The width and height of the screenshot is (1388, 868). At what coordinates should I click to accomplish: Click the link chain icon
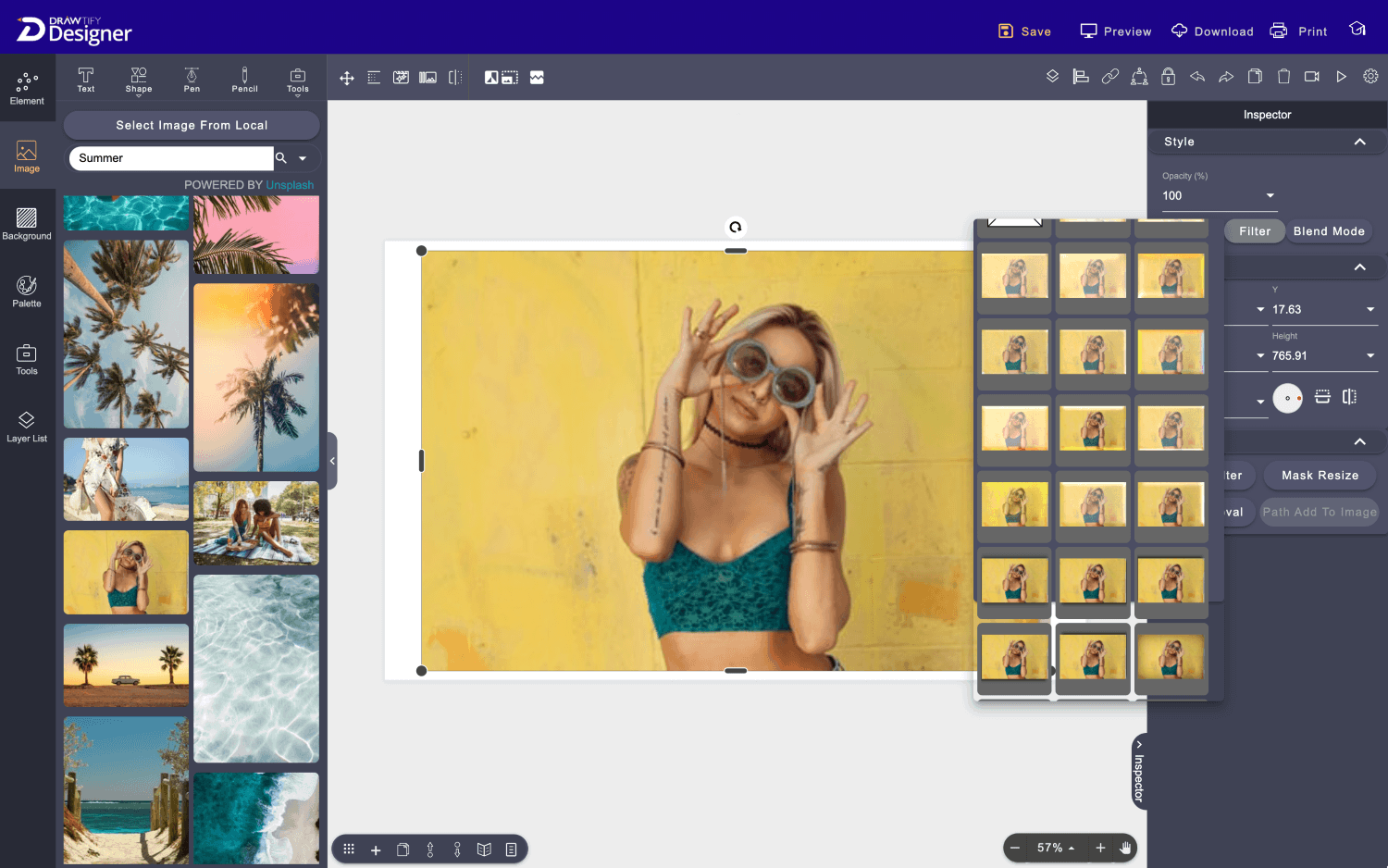tap(1110, 77)
